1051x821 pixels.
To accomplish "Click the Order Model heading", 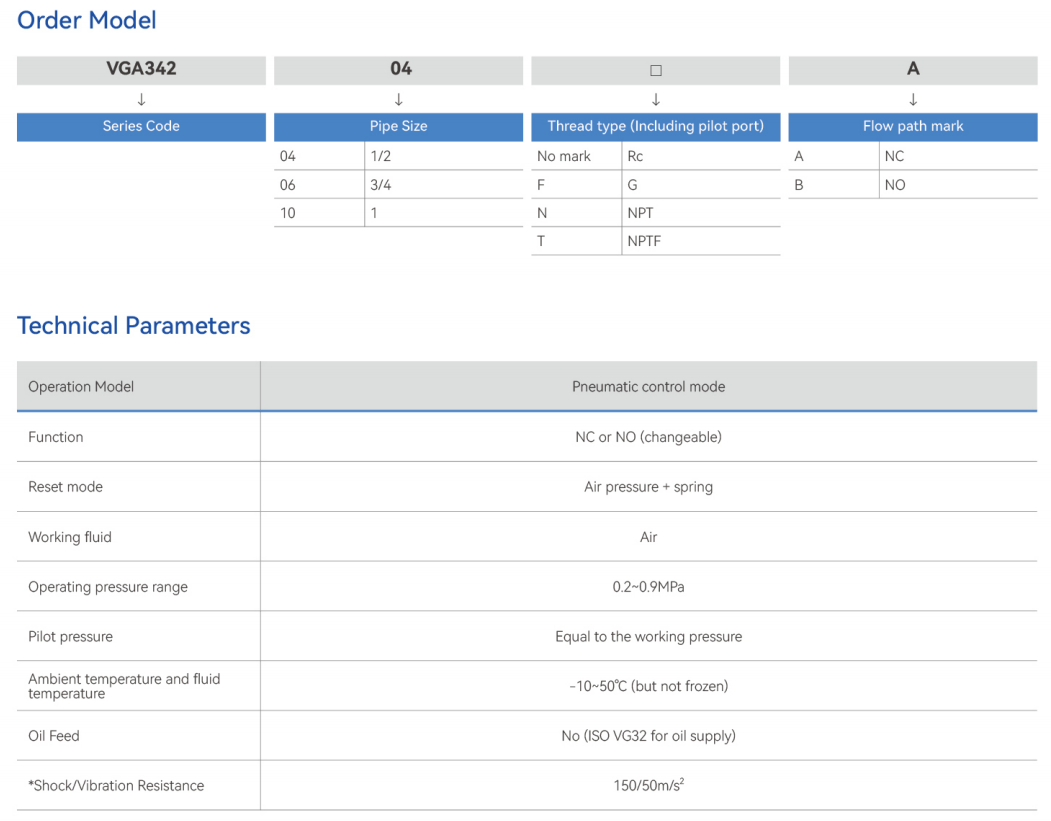I will tap(86, 20).
